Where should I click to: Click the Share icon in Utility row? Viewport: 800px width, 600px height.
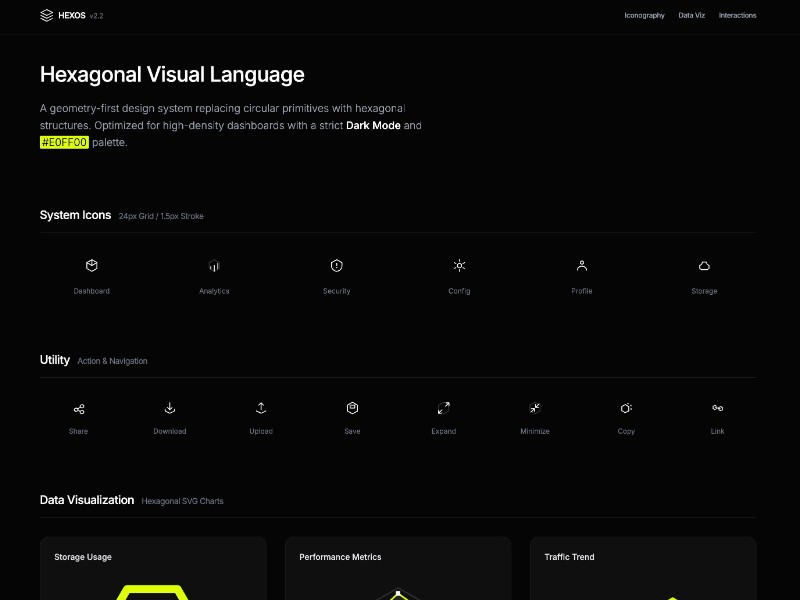(x=78, y=406)
